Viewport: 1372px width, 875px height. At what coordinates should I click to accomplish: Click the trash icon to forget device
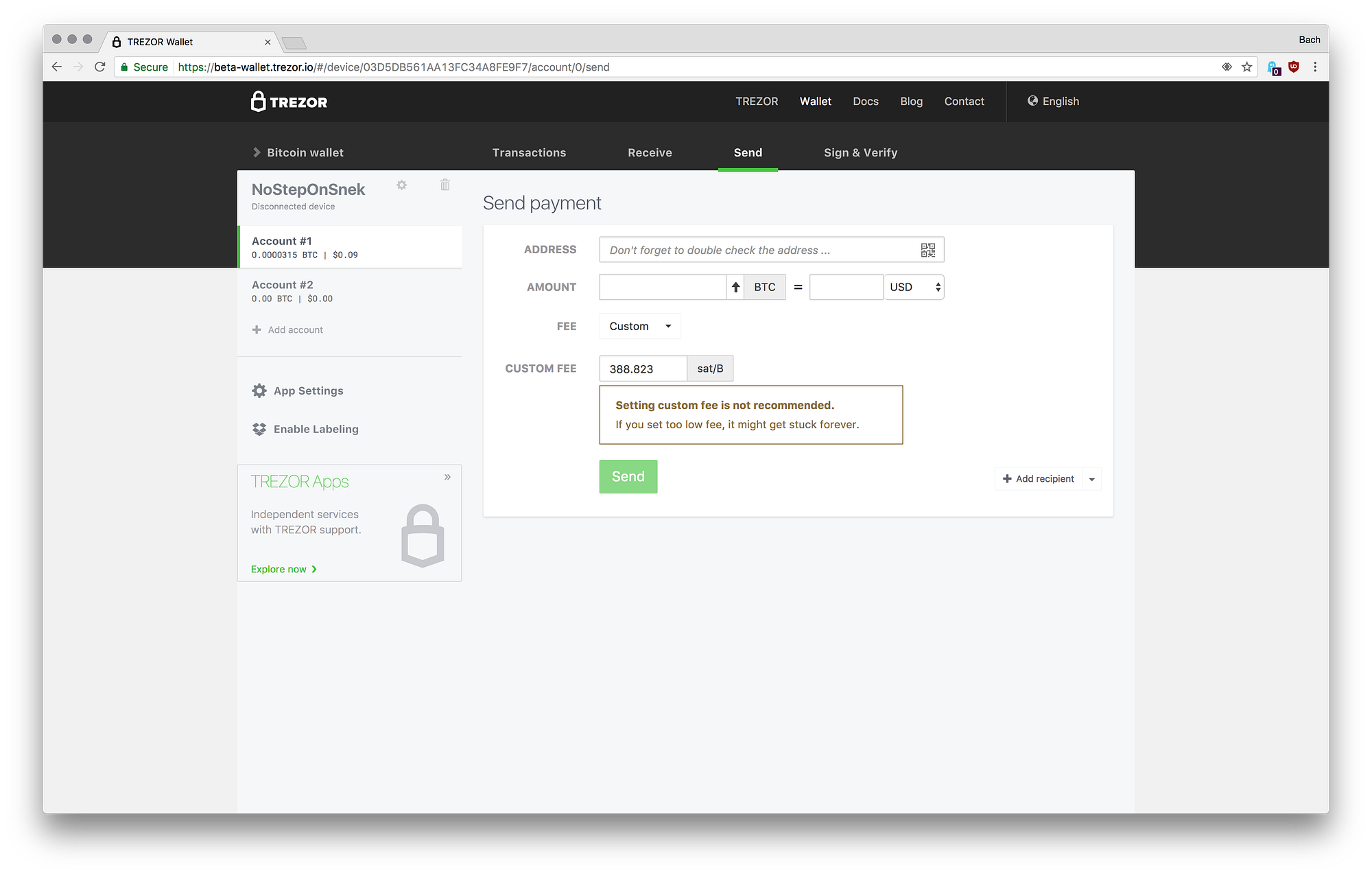click(x=445, y=185)
